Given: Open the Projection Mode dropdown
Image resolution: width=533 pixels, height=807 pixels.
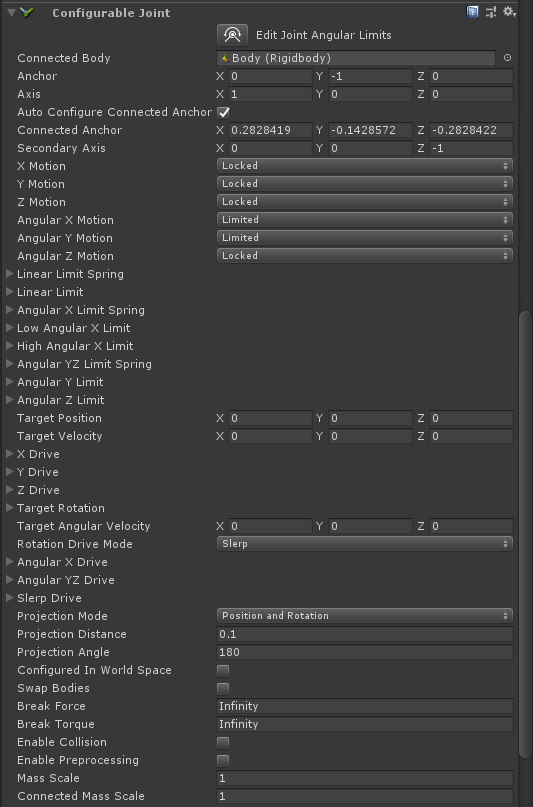Looking at the screenshot, I should pos(365,616).
